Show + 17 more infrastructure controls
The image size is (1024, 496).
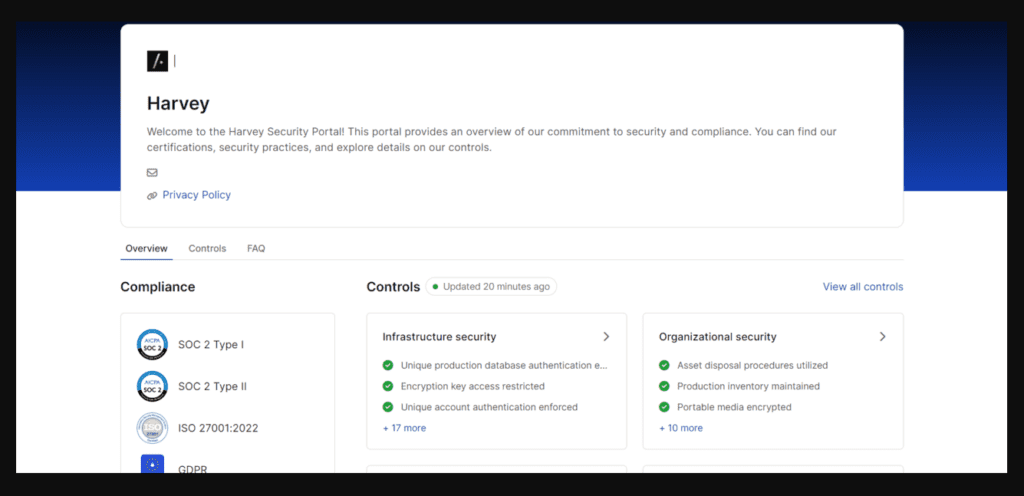tap(404, 428)
